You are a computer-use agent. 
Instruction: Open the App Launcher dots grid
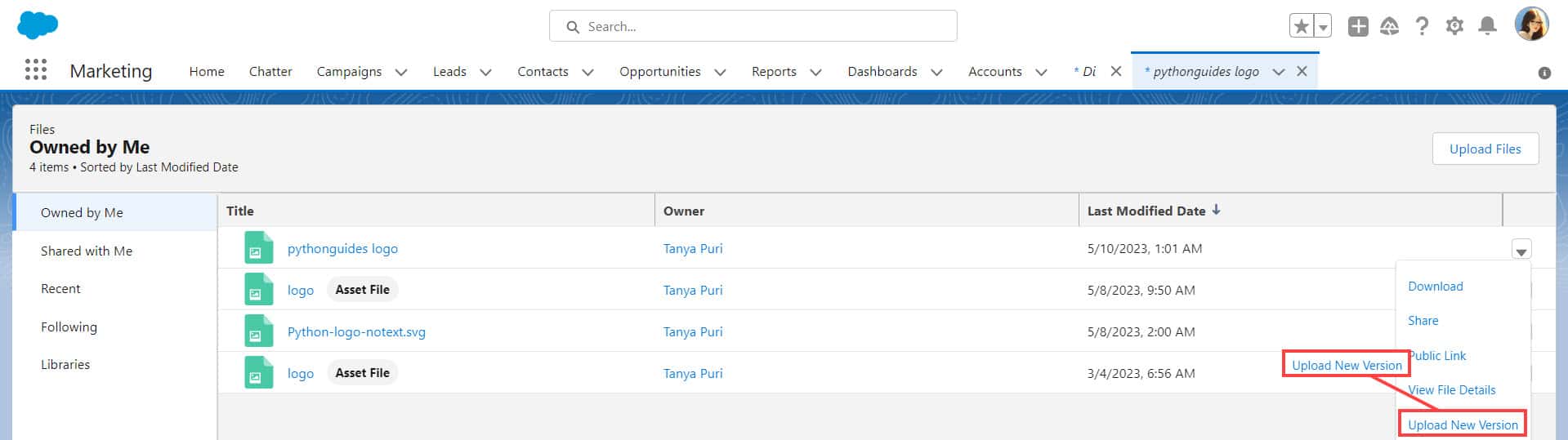(36, 70)
